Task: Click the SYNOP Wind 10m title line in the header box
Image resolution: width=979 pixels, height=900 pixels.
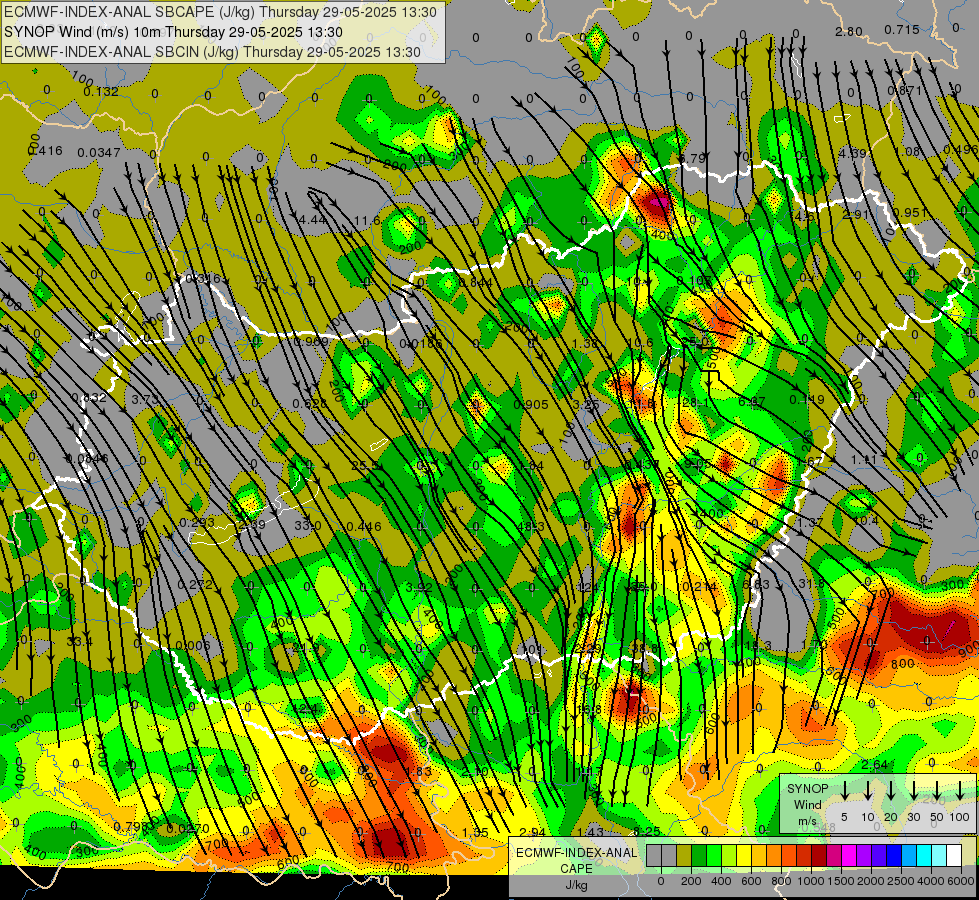Action: [173, 32]
